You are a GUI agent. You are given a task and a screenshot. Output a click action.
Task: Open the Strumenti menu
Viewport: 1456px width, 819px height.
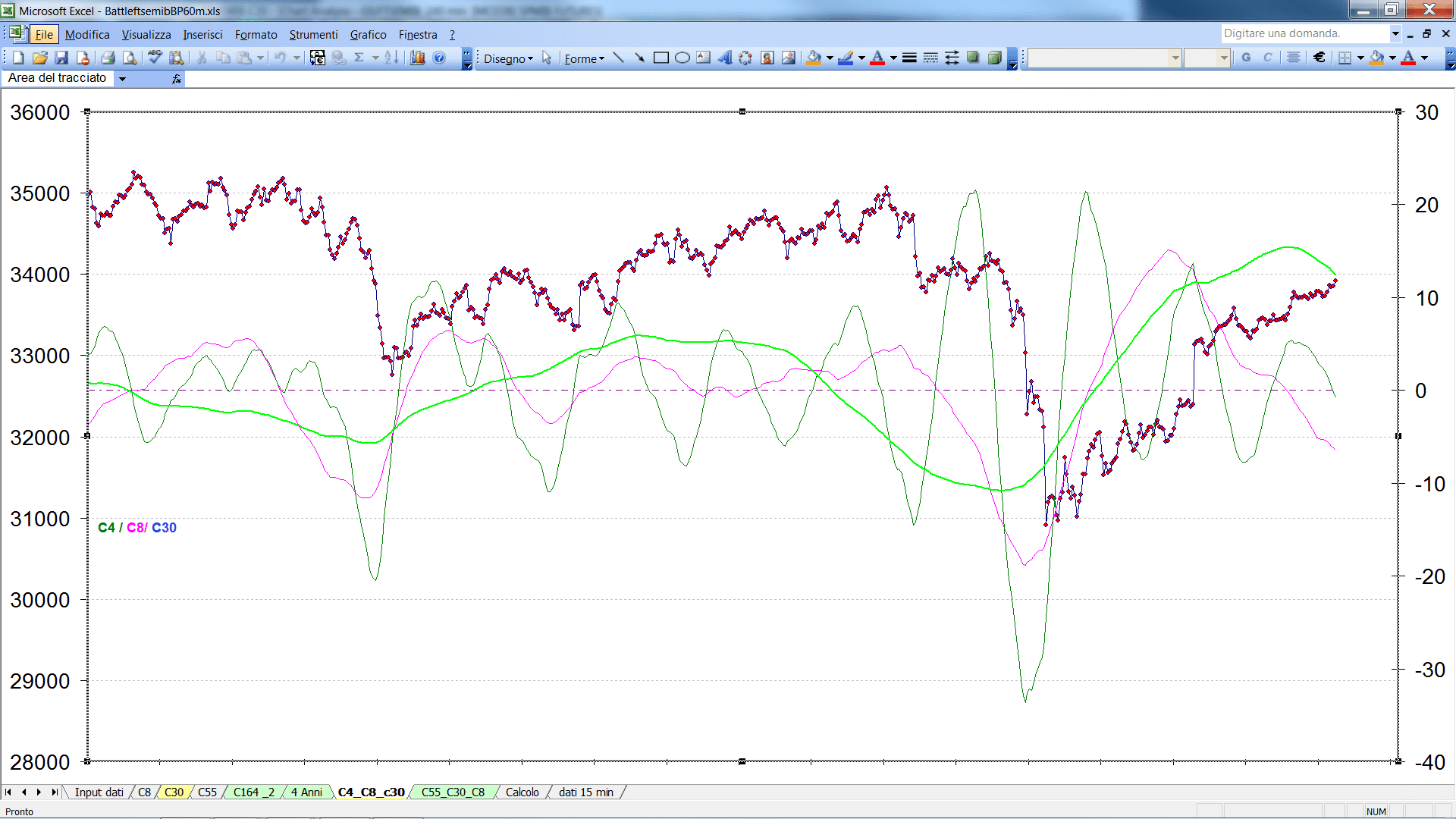(313, 35)
